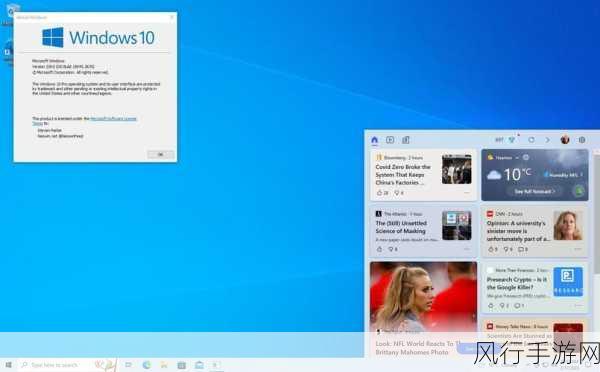The image size is (600, 372).
Task: Like The Atlantic masking story
Action: pos(379,249)
